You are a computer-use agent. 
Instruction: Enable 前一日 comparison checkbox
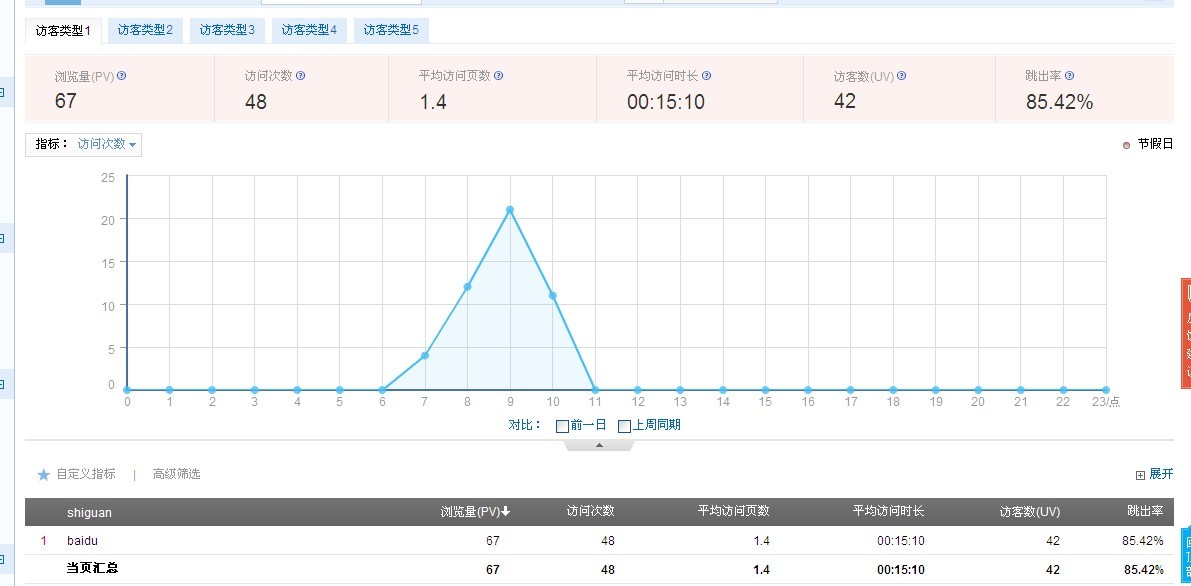(562, 426)
